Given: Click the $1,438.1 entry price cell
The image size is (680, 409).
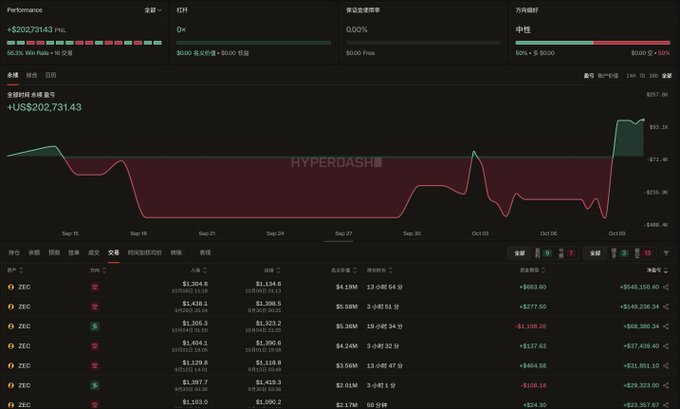Looking at the screenshot, I should point(195,303).
